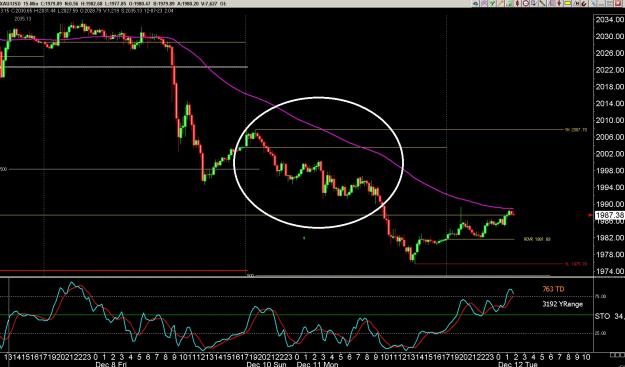Image resolution: width=625 pixels, height=367 pixels.
Task: Click the green checkmark toolbar icon
Action: click(492, 4)
